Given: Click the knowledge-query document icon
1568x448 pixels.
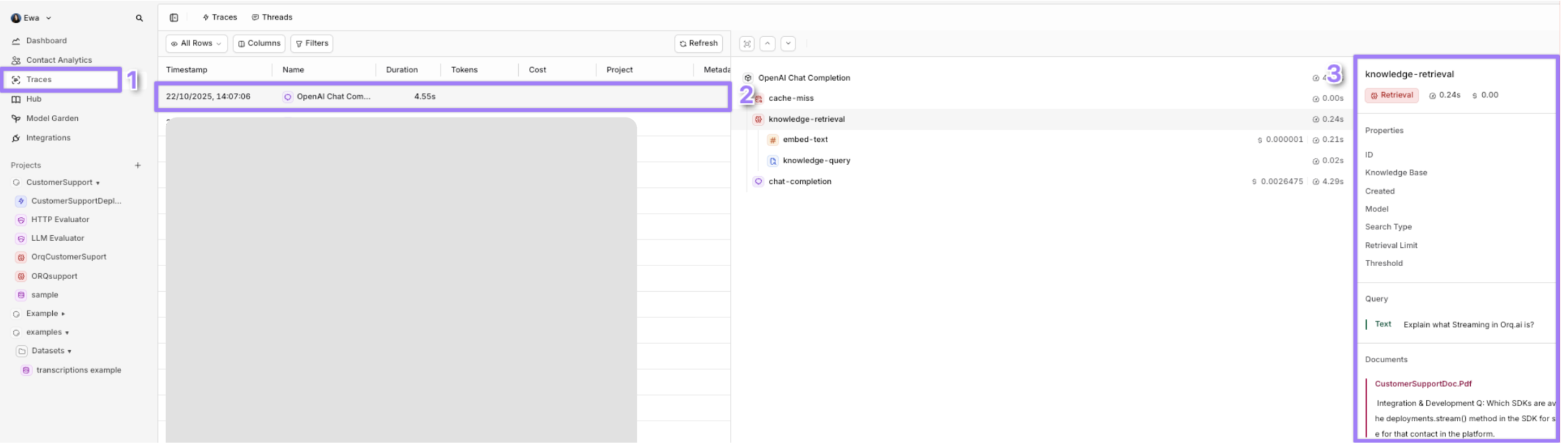Looking at the screenshot, I should [773, 162].
